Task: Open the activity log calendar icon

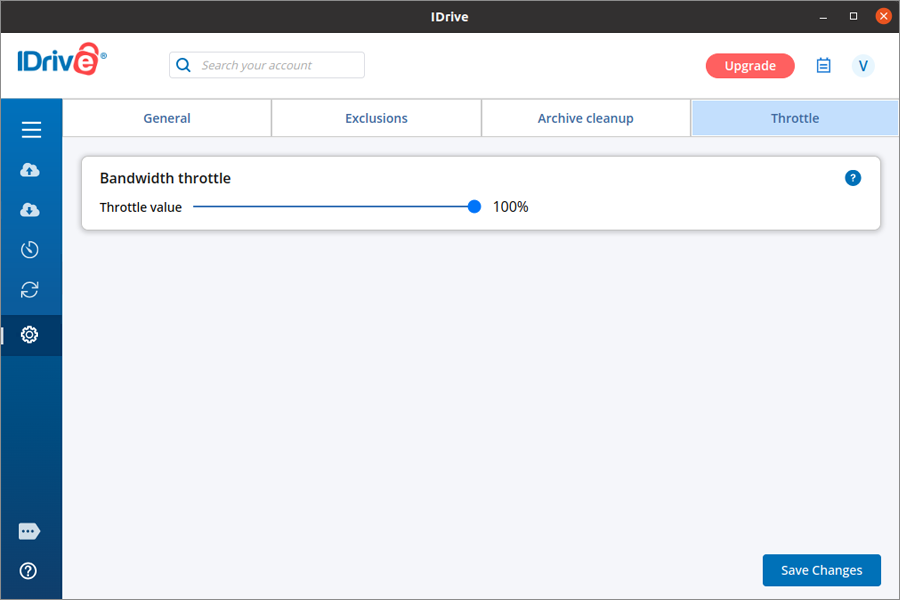Action: [824, 66]
